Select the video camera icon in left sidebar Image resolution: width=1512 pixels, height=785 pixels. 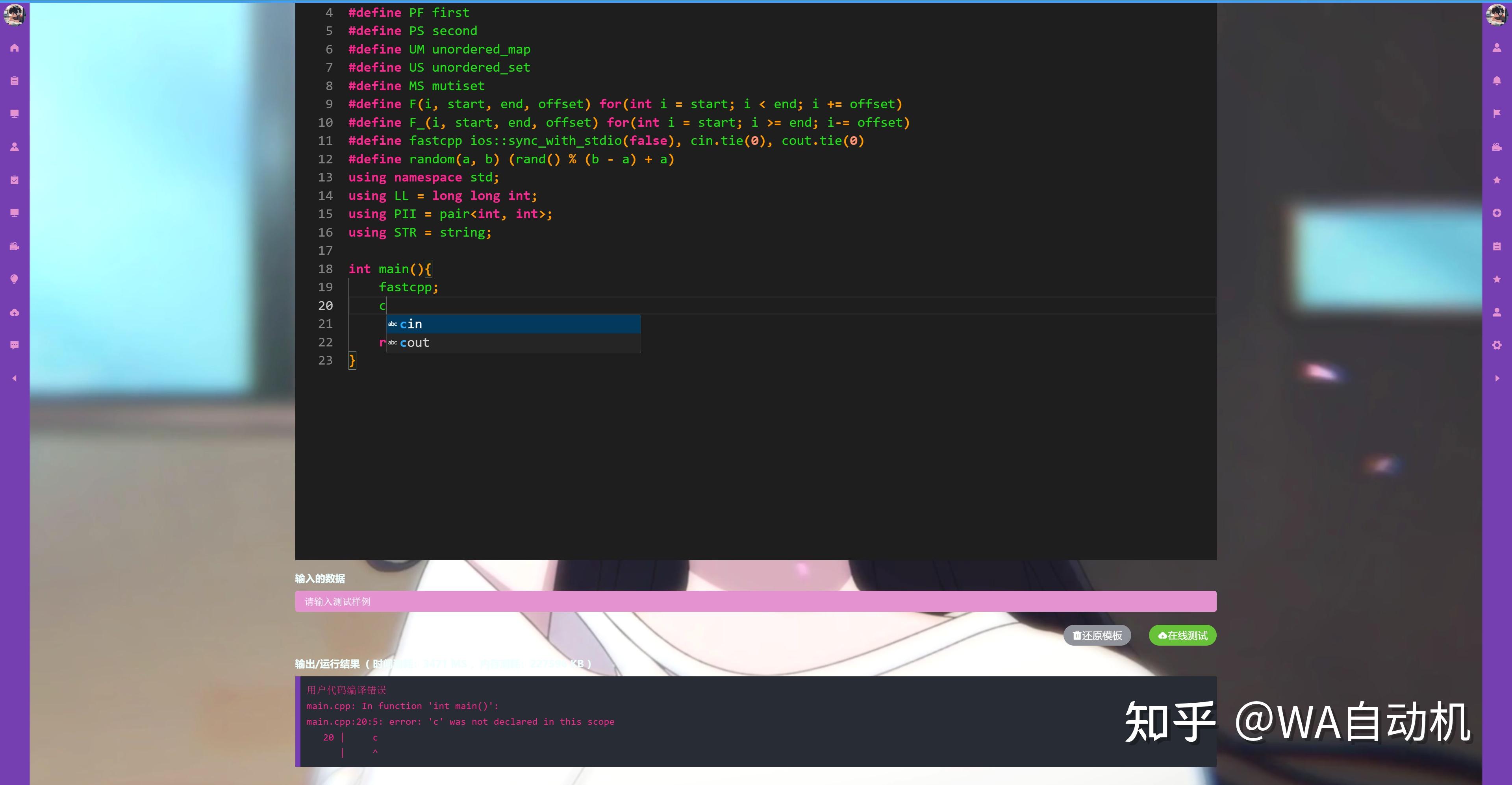pyautogui.click(x=14, y=246)
